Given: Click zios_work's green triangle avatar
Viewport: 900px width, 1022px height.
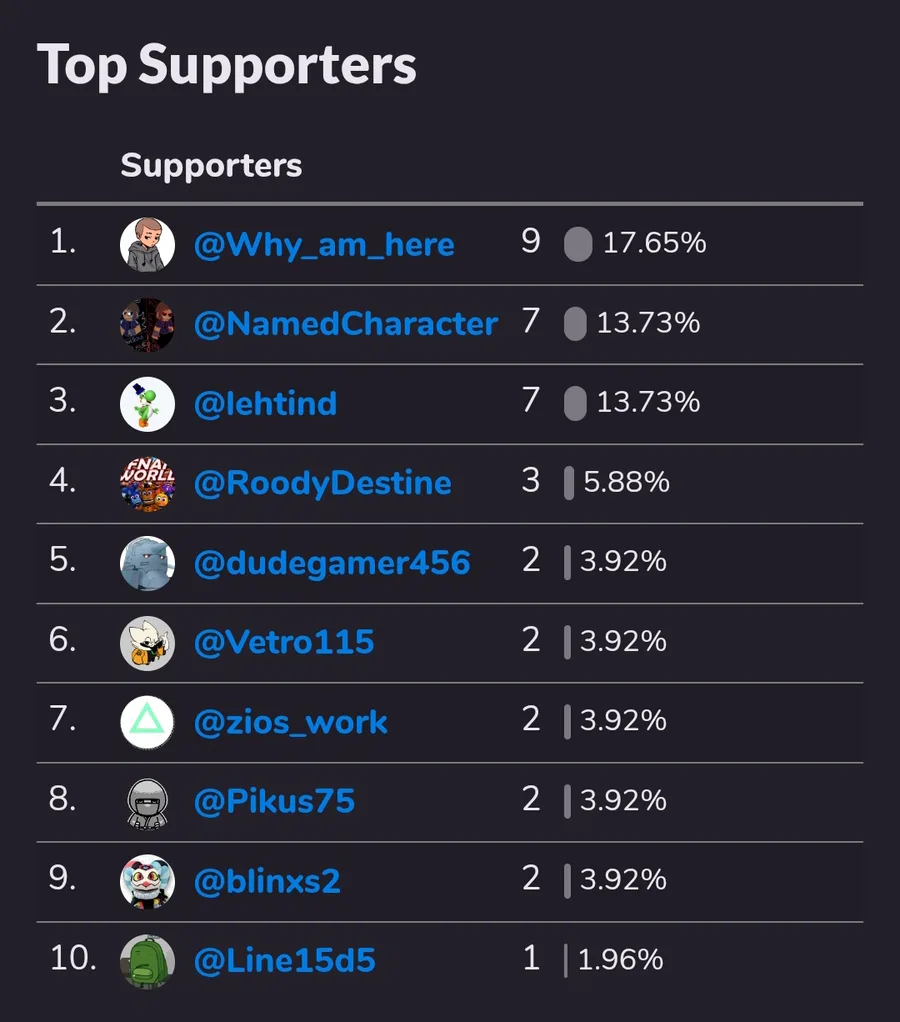Looking at the screenshot, I should point(147,723).
